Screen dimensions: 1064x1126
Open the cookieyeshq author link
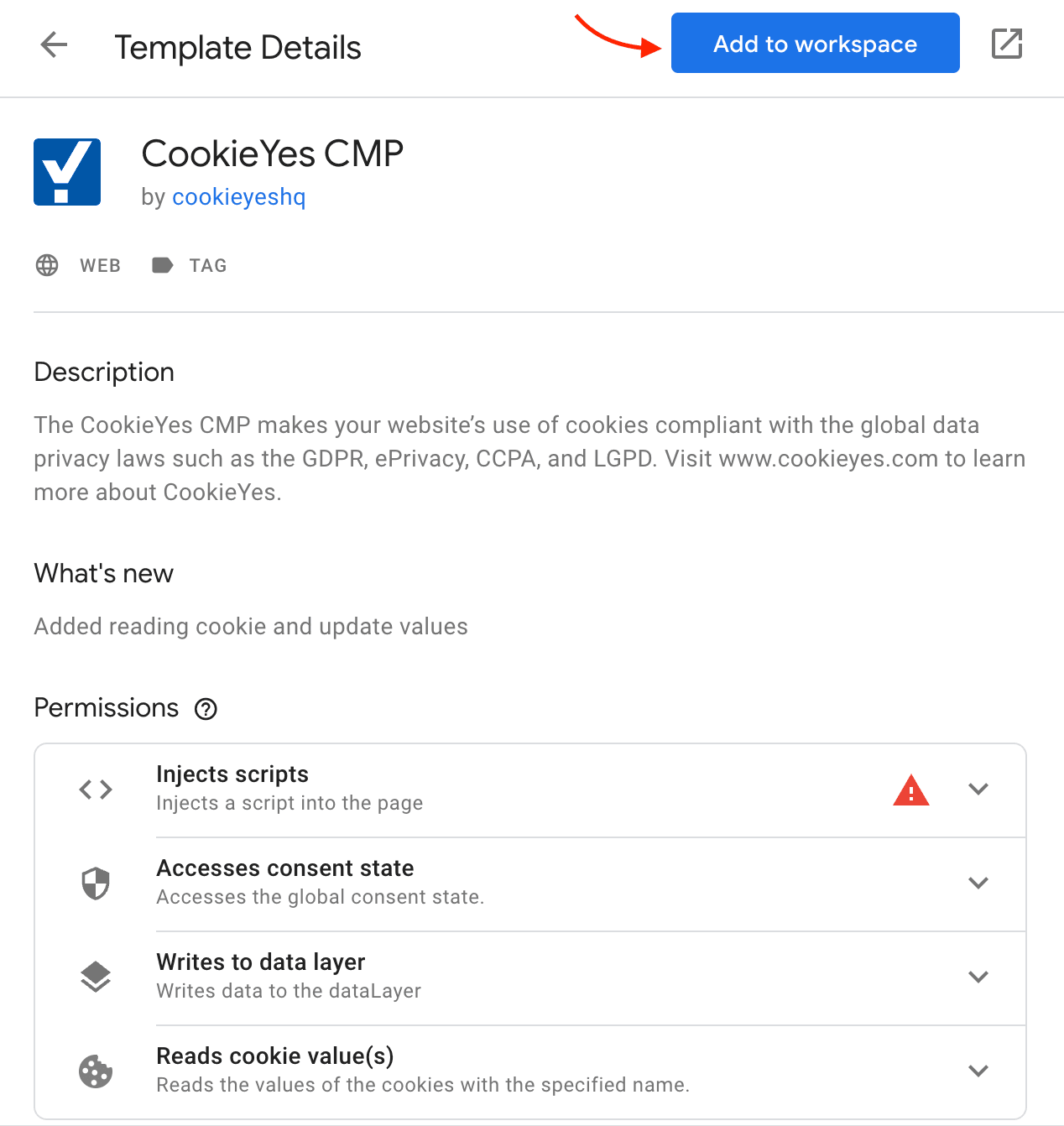(x=239, y=197)
